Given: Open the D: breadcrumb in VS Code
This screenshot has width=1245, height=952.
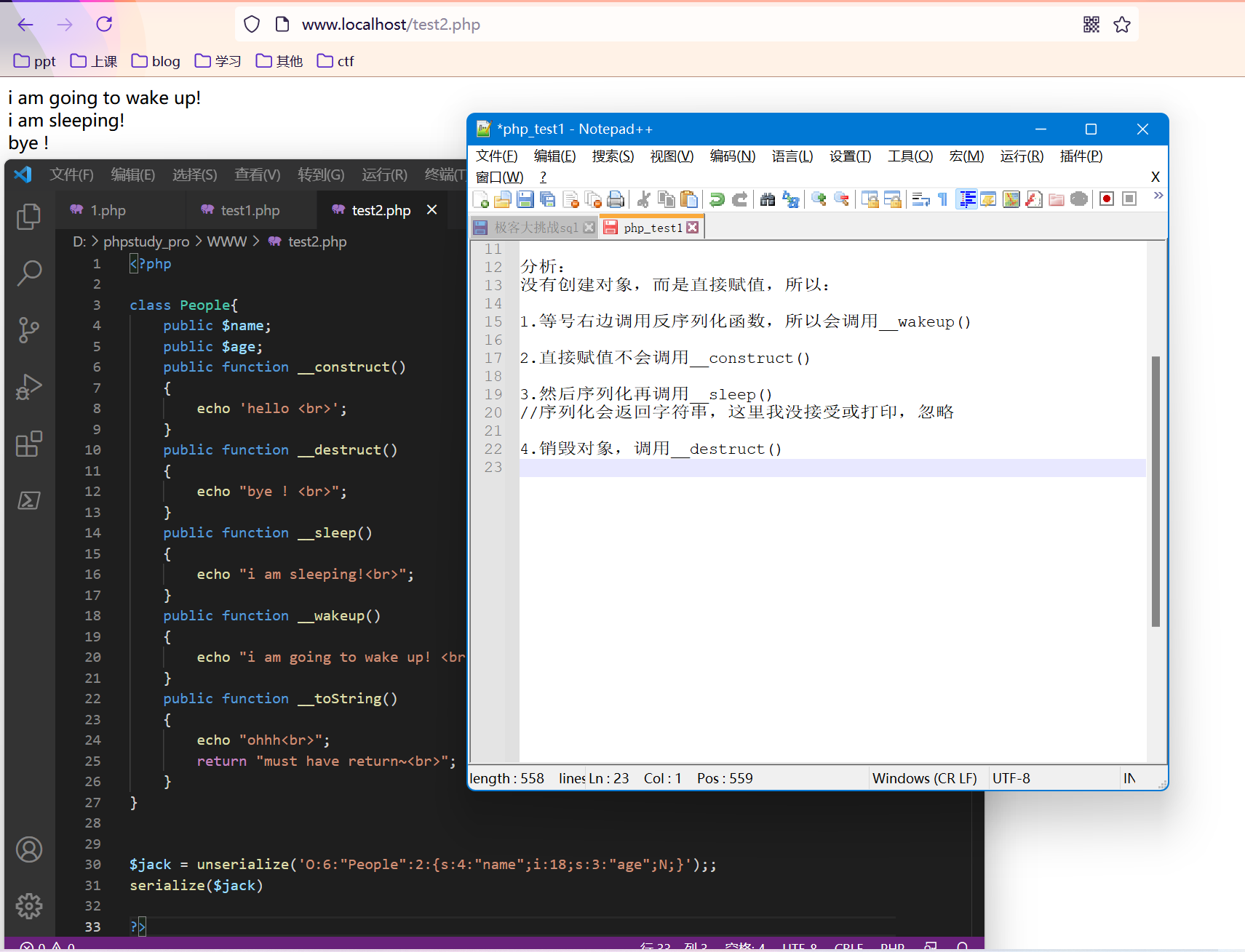Looking at the screenshot, I should pos(79,241).
